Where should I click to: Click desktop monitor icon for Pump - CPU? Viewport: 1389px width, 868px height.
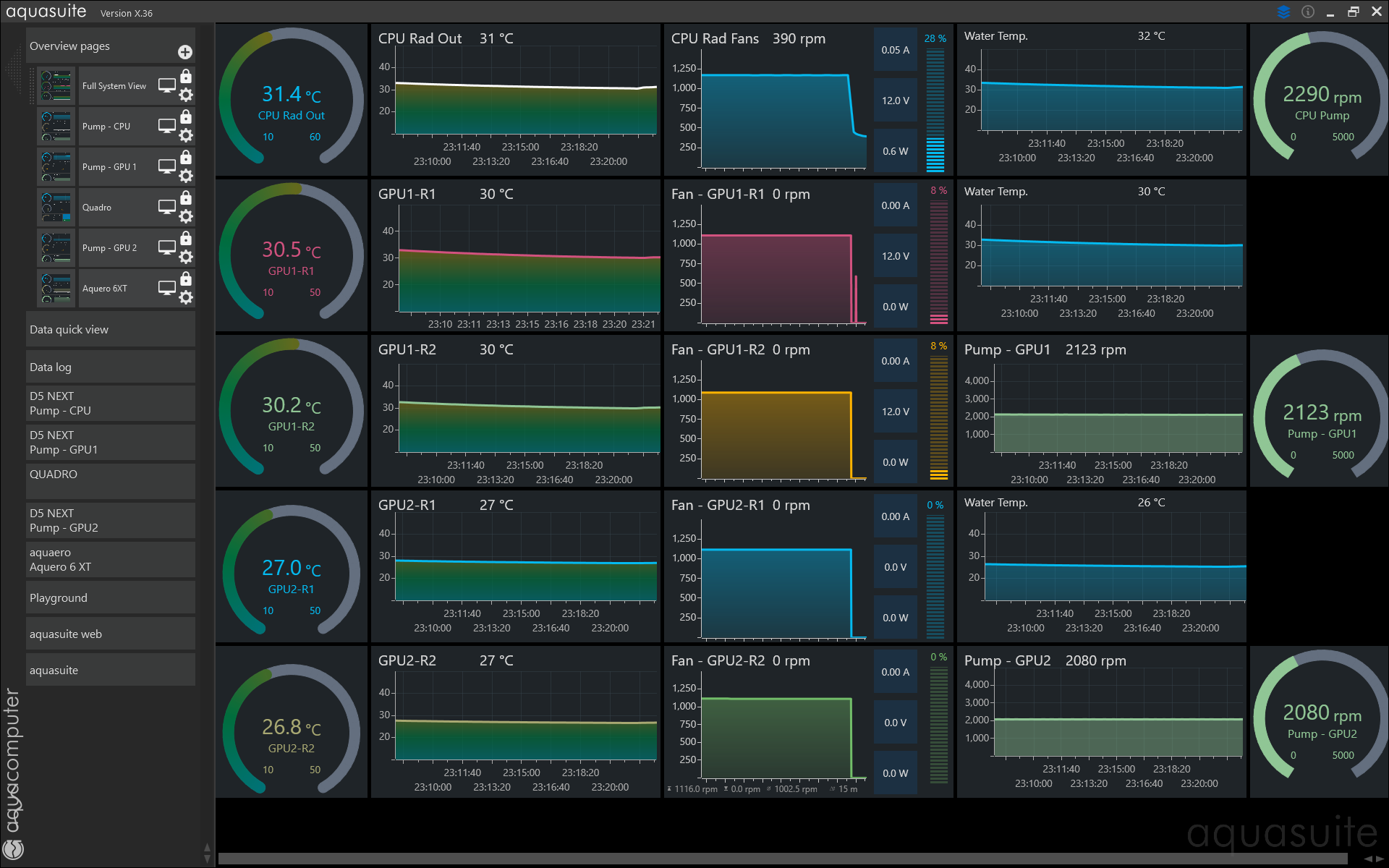(x=167, y=126)
